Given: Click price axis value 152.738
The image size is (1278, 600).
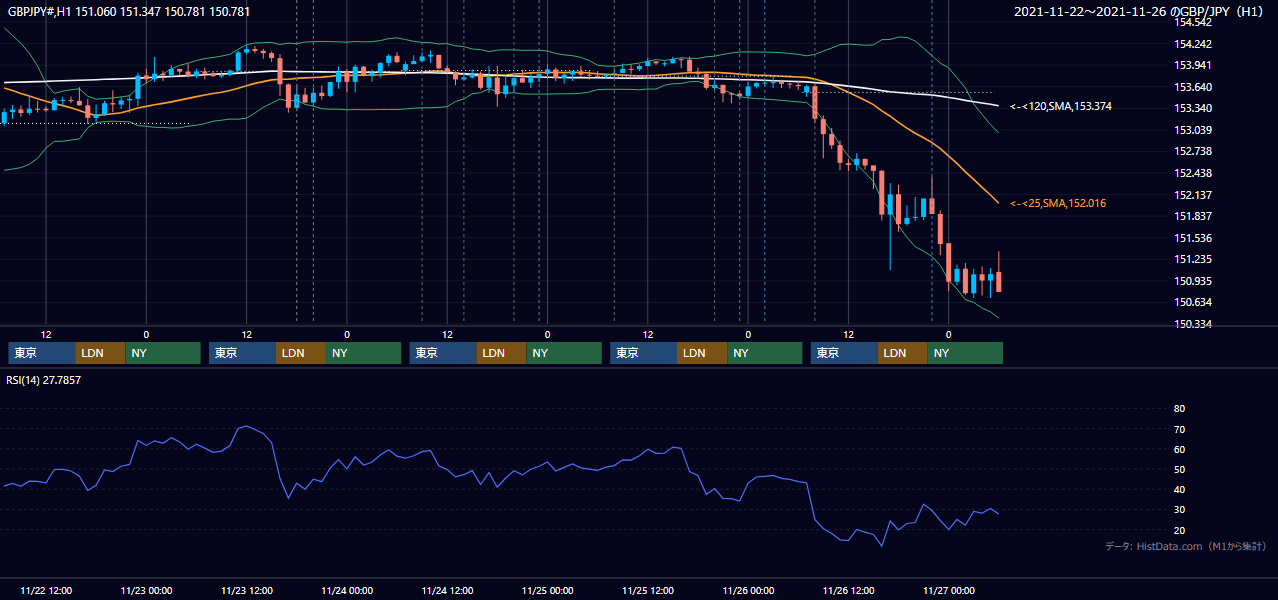Looking at the screenshot, I should [x=1193, y=151].
